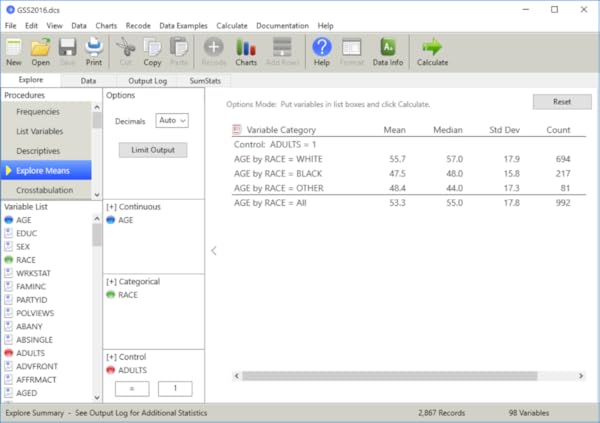Click results scroll left arrow
The height and width of the screenshot is (423, 600).
(x=237, y=376)
